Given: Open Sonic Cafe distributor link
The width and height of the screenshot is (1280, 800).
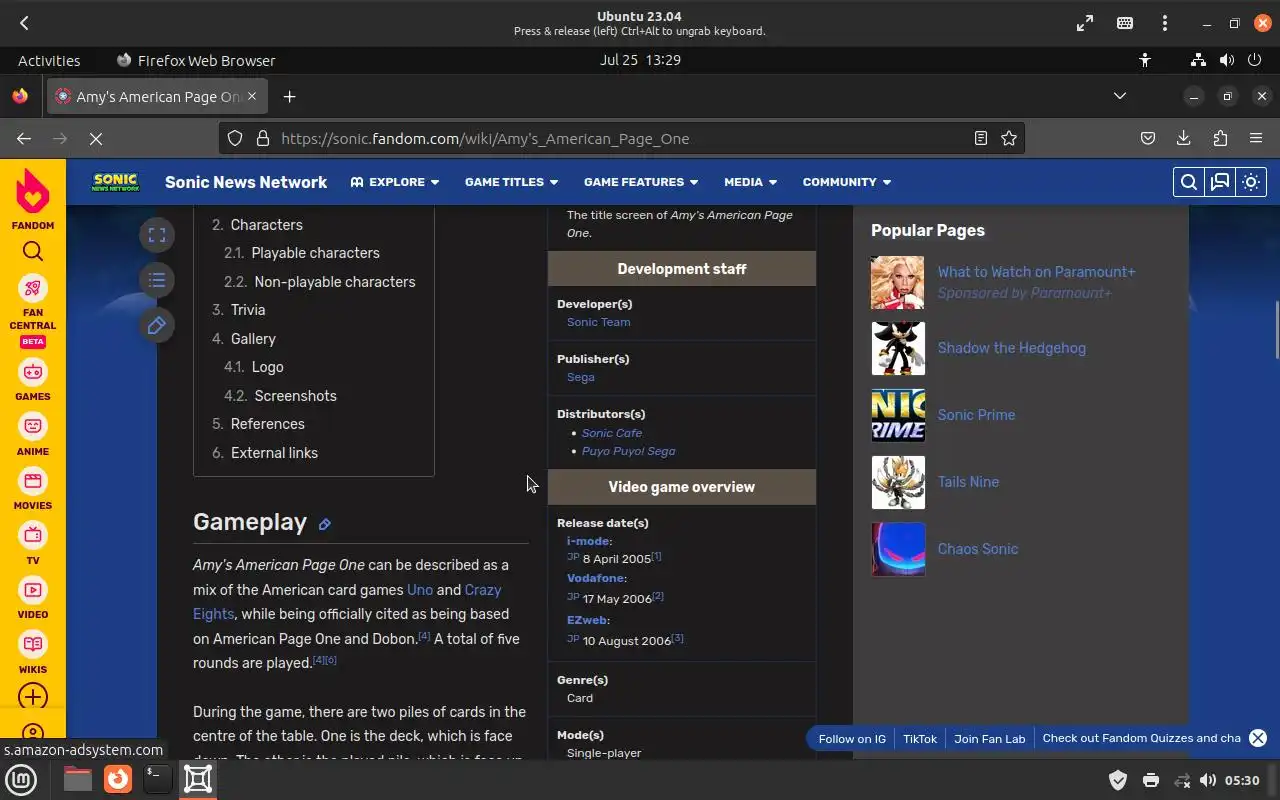Looking at the screenshot, I should pyautogui.click(x=612, y=433).
